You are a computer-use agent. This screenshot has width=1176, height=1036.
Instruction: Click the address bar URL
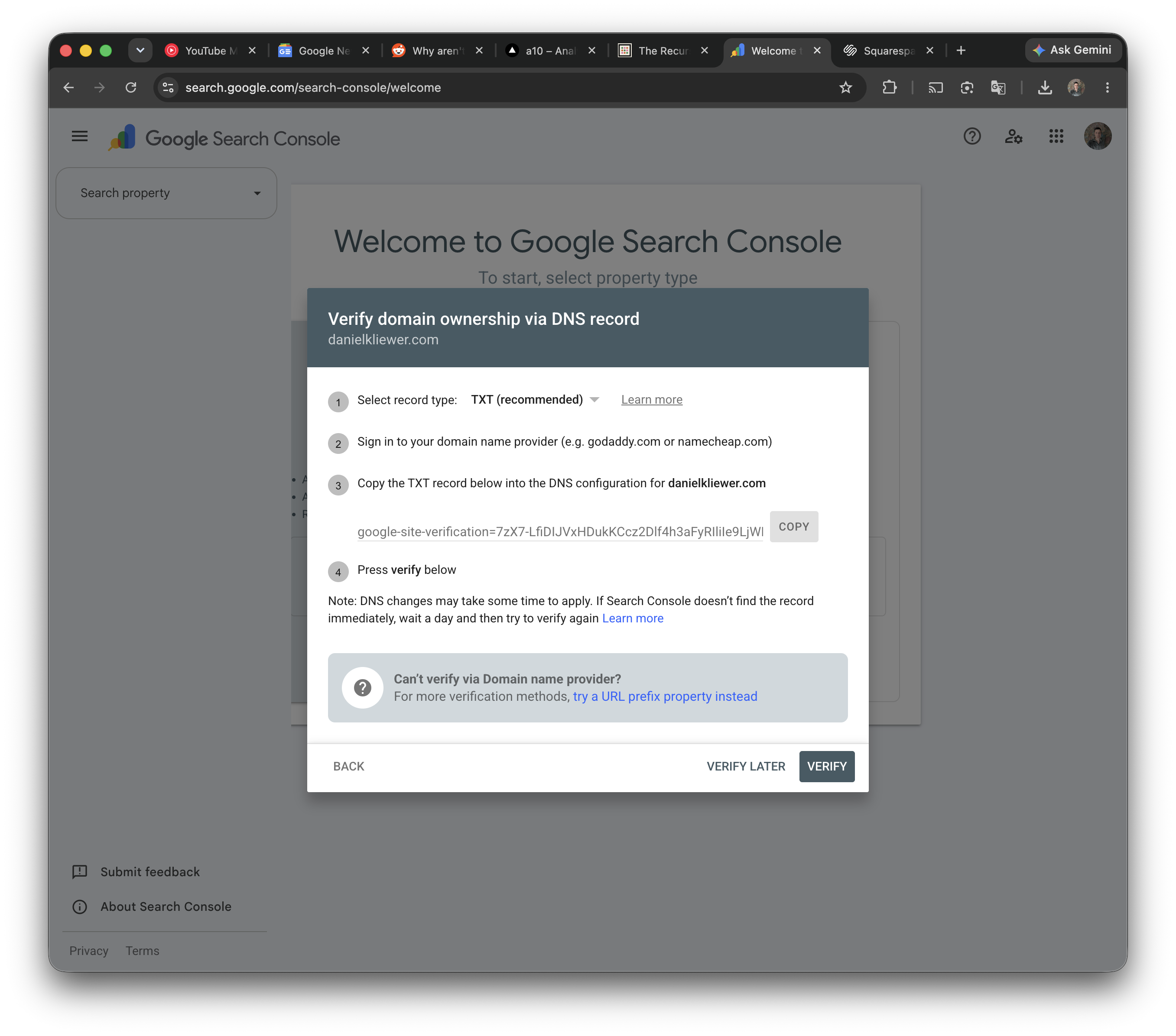tap(313, 87)
